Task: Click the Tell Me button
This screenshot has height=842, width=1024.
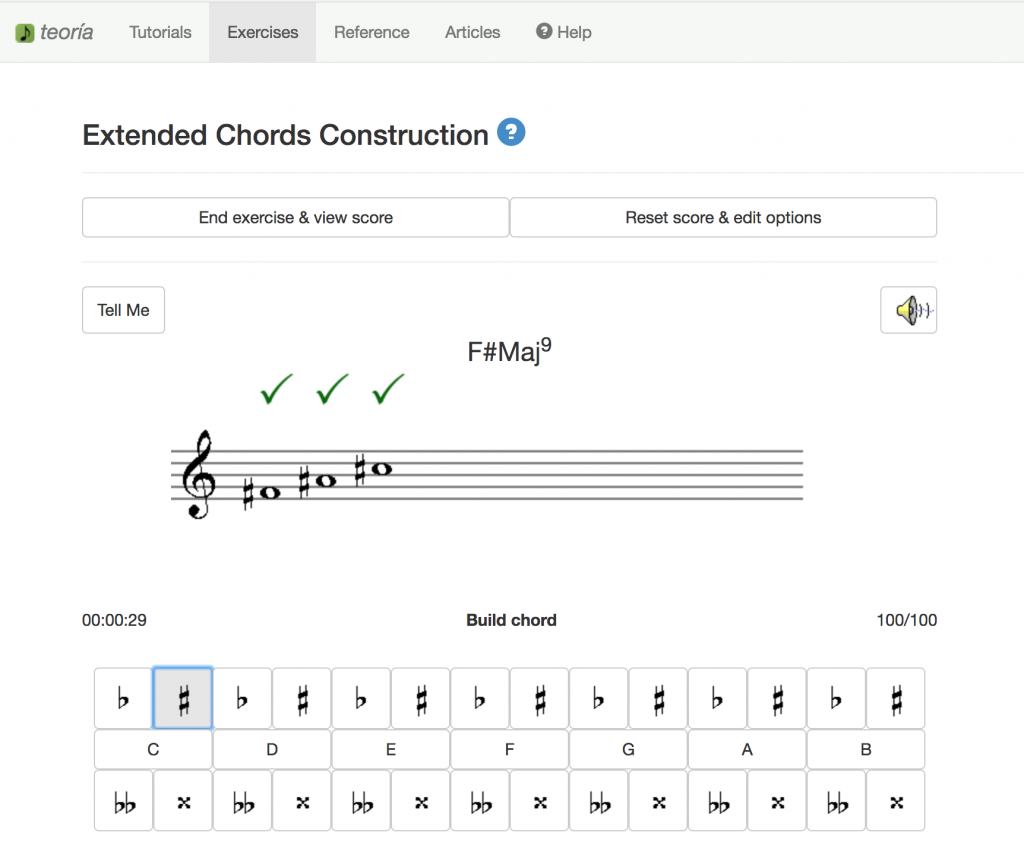Action: point(123,310)
